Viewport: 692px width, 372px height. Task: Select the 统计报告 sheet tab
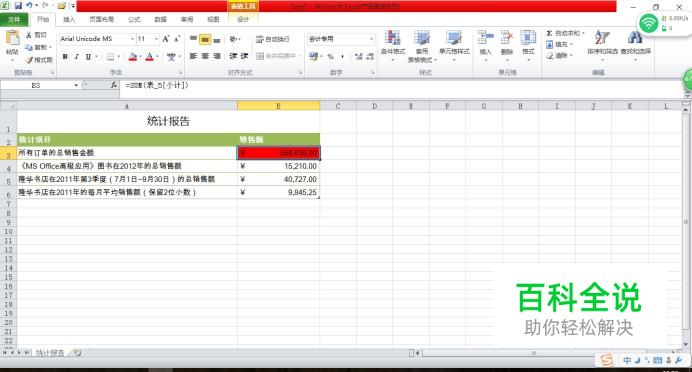tap(50, 353)
